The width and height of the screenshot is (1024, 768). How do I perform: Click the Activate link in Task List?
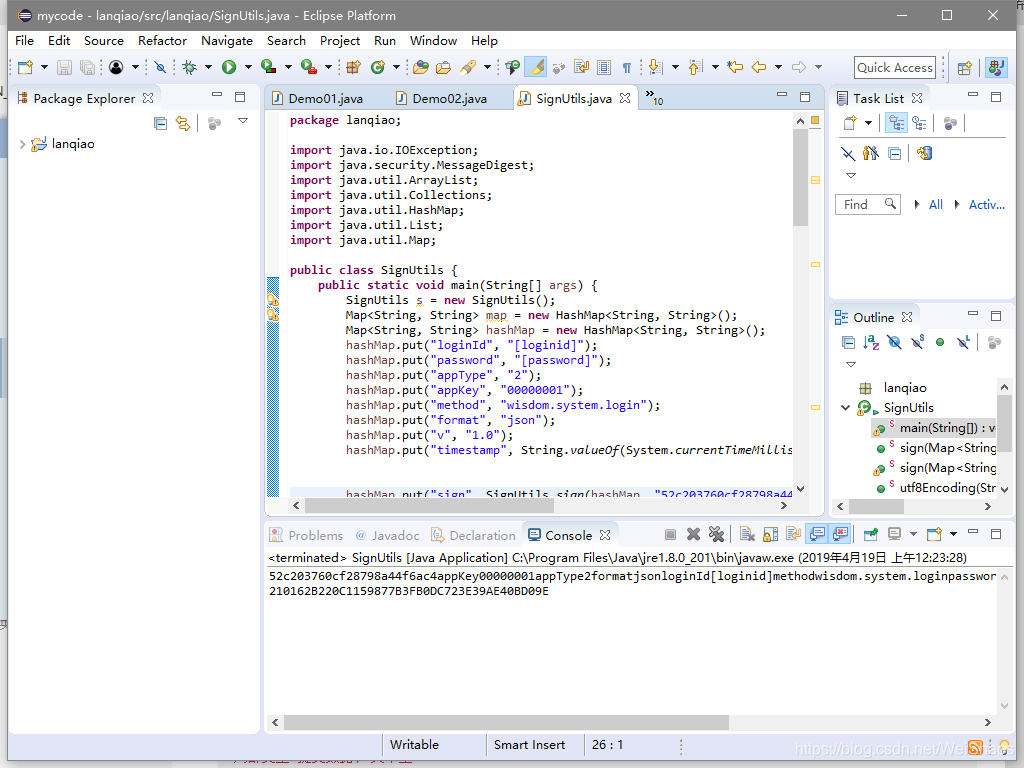click(x=986, y=204)
